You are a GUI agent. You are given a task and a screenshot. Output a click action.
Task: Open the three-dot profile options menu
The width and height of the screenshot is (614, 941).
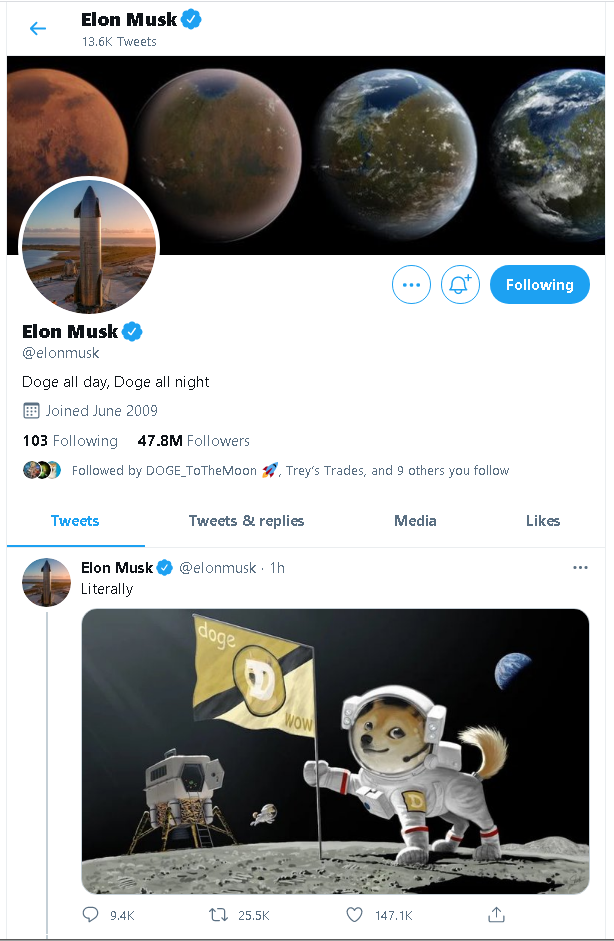pyautogui.click(x=411, y=285)
